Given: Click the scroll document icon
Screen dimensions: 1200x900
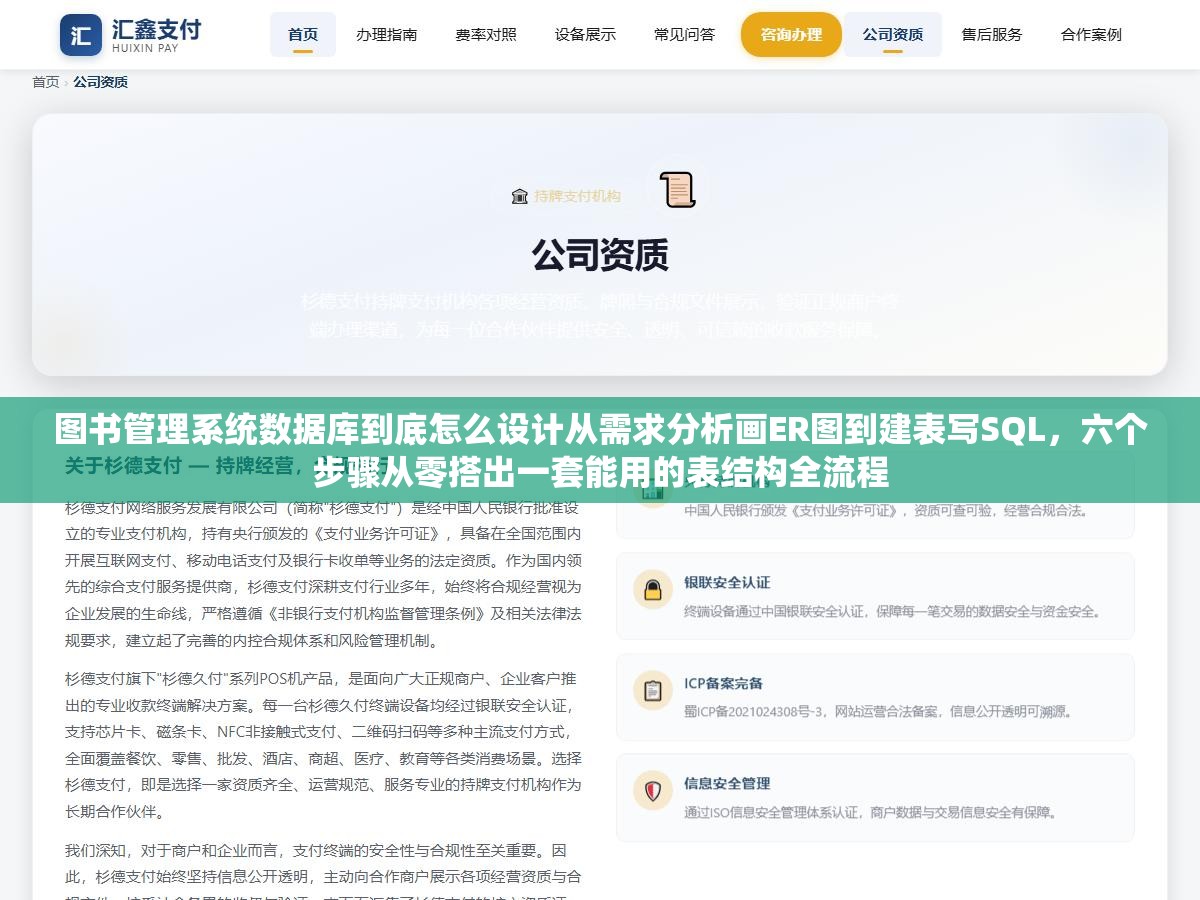Looking at the screenshot, I should click(x=677, y=190).
